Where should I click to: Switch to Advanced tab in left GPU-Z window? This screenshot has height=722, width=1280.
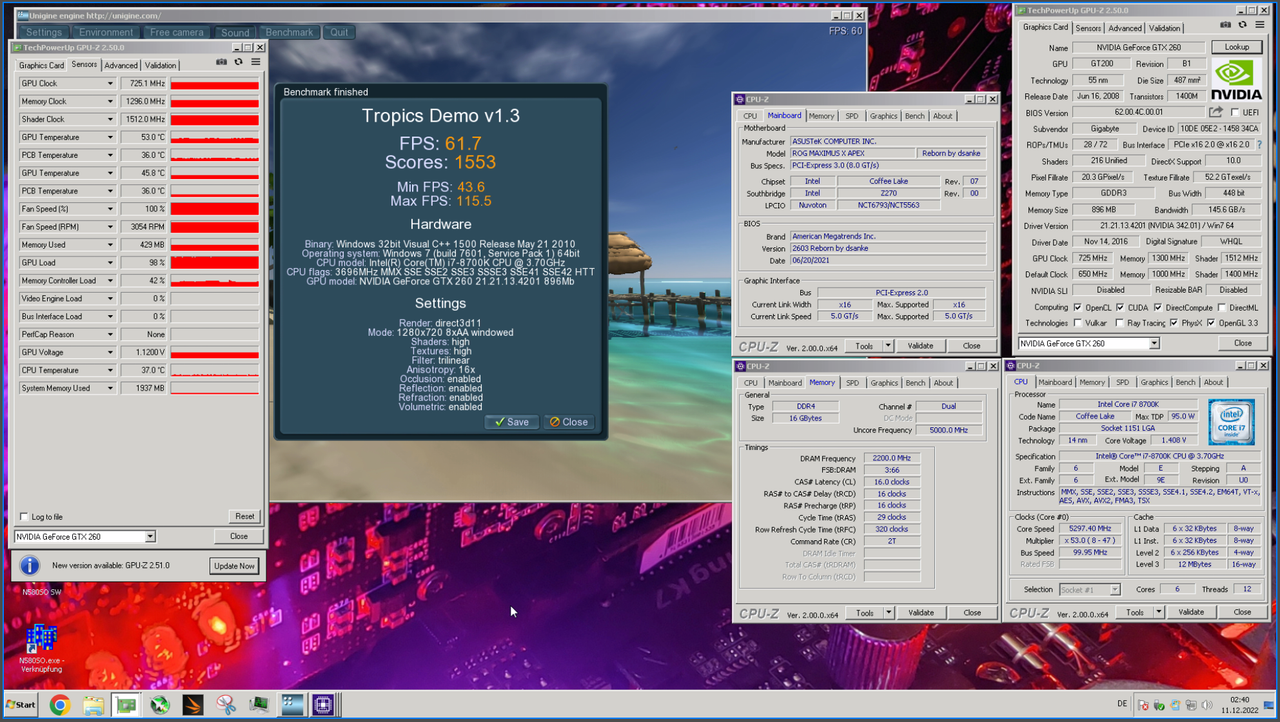pos(121,65)
